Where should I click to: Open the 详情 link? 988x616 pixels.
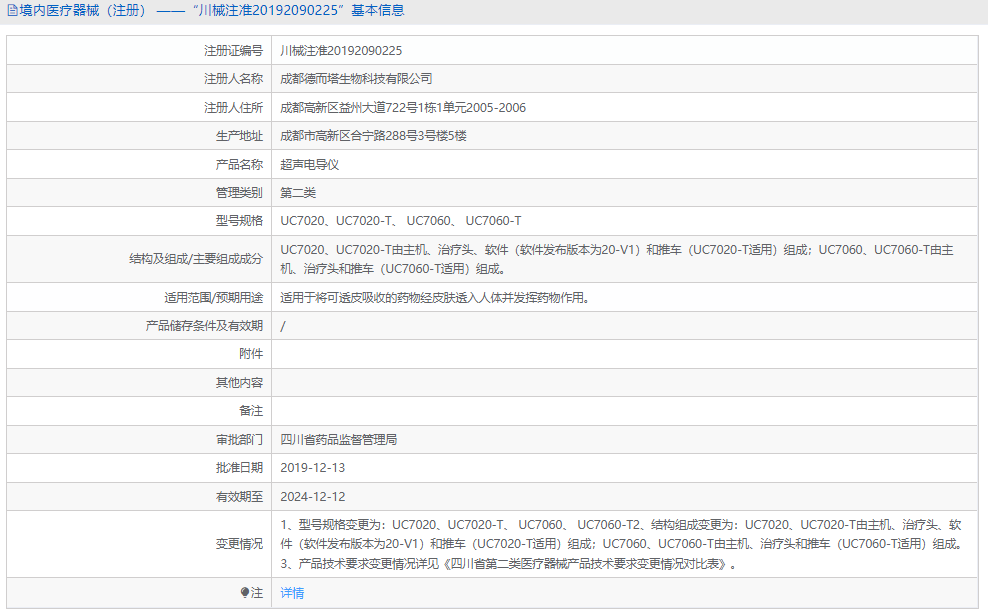pos(292,593)
